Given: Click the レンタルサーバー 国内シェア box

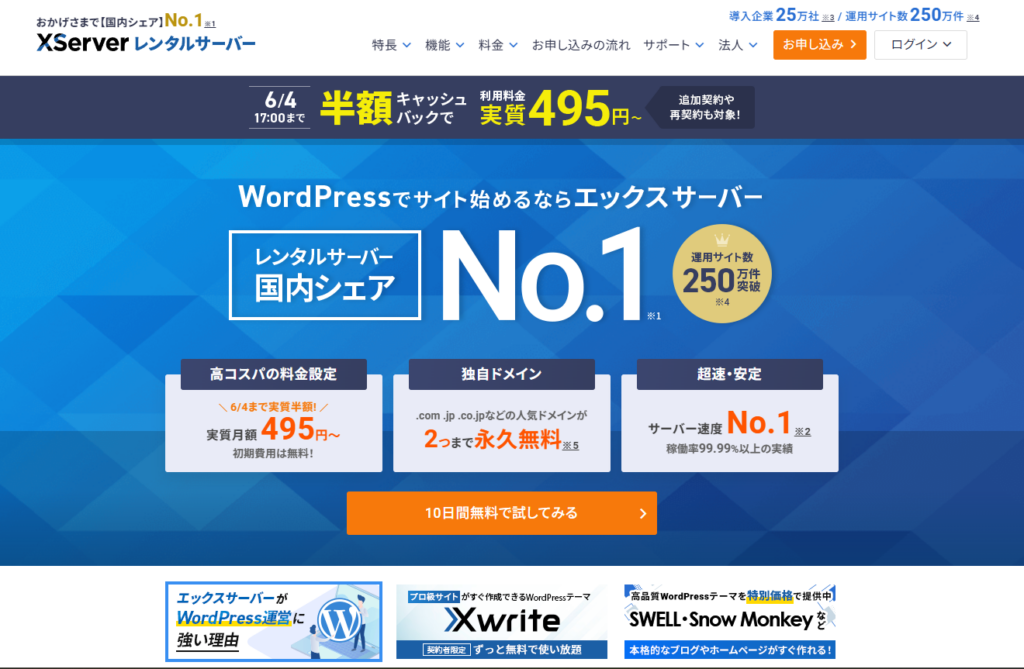Looking at the screenshot, I should tap(325, 274).
